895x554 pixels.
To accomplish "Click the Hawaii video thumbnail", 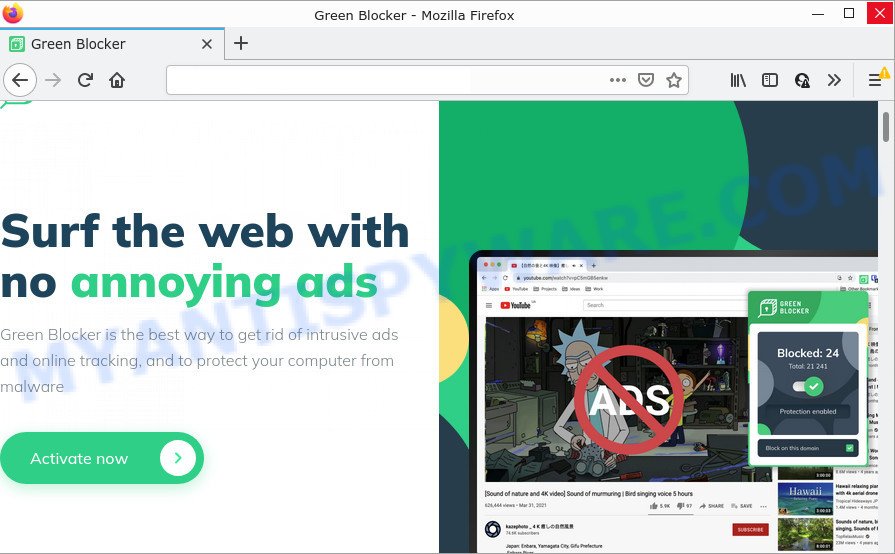I will click(805, 498).
